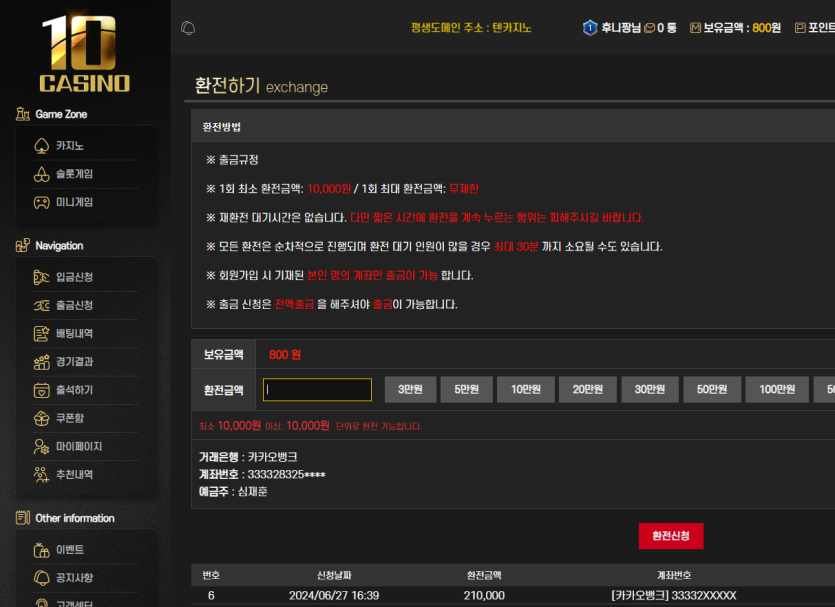Click the mail envelope icon in header
Viewport: 835px width, 607px height.
(x=649, y=28)
